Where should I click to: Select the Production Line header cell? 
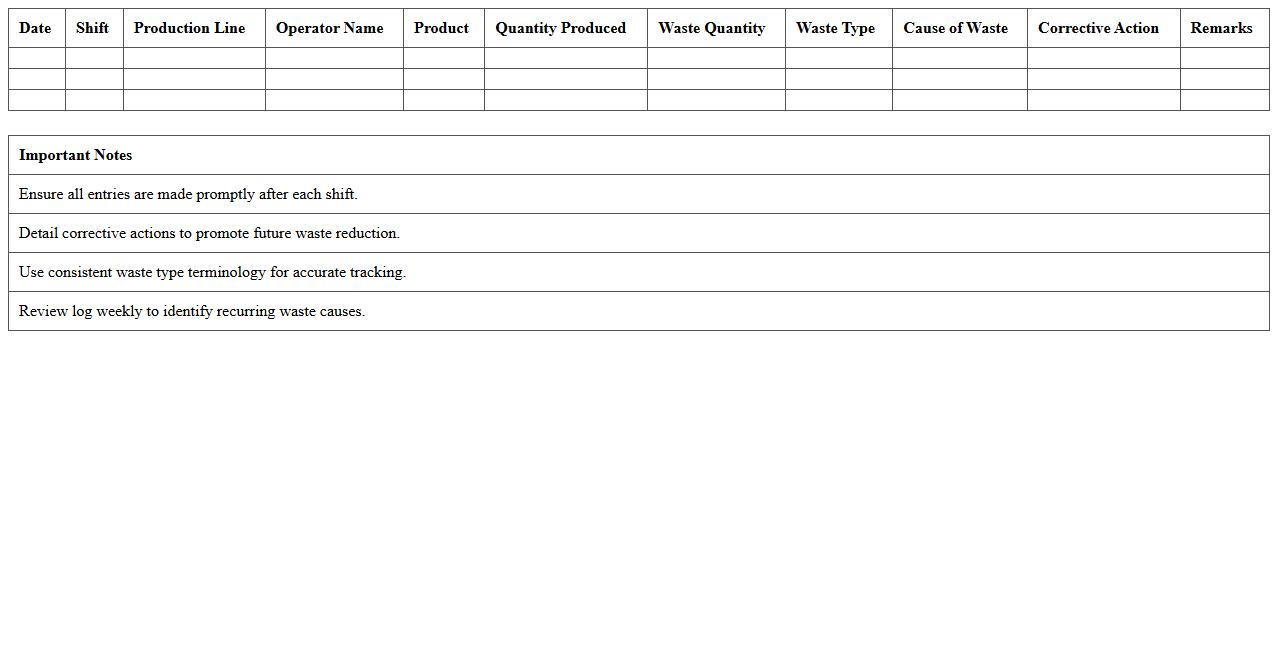click(x=189, y=28)
